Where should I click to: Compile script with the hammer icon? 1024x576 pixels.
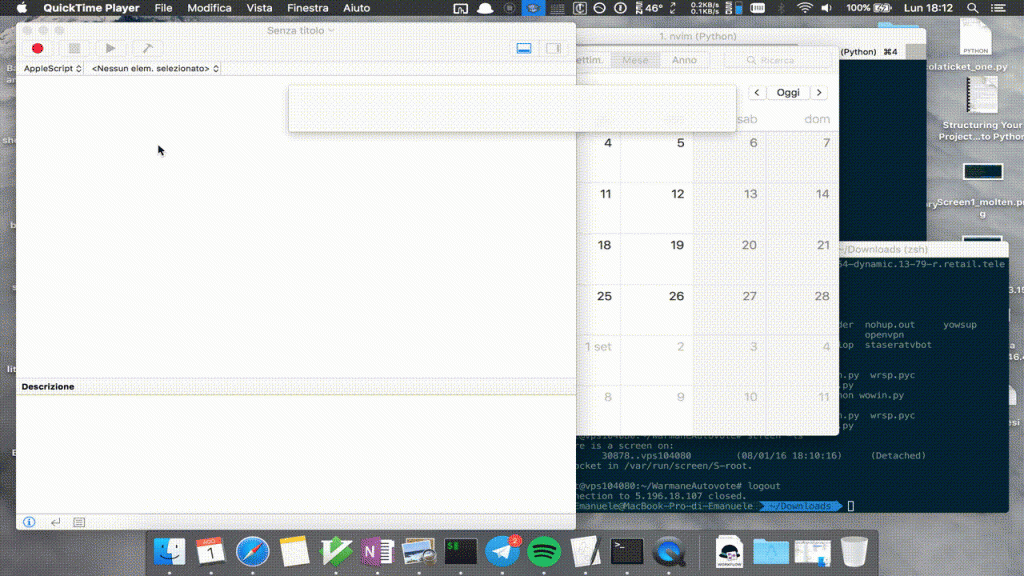[147, 48]
